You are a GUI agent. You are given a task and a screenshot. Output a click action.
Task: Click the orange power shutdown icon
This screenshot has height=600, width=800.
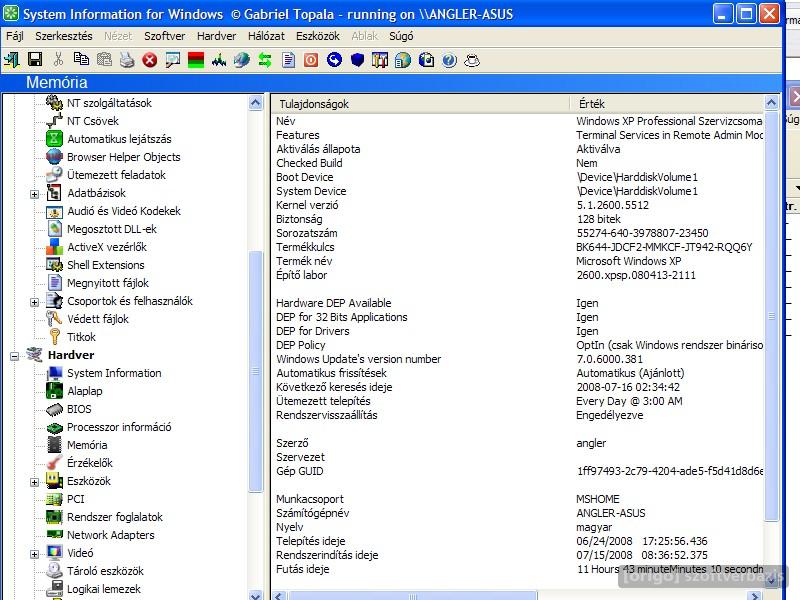(311, 60)
